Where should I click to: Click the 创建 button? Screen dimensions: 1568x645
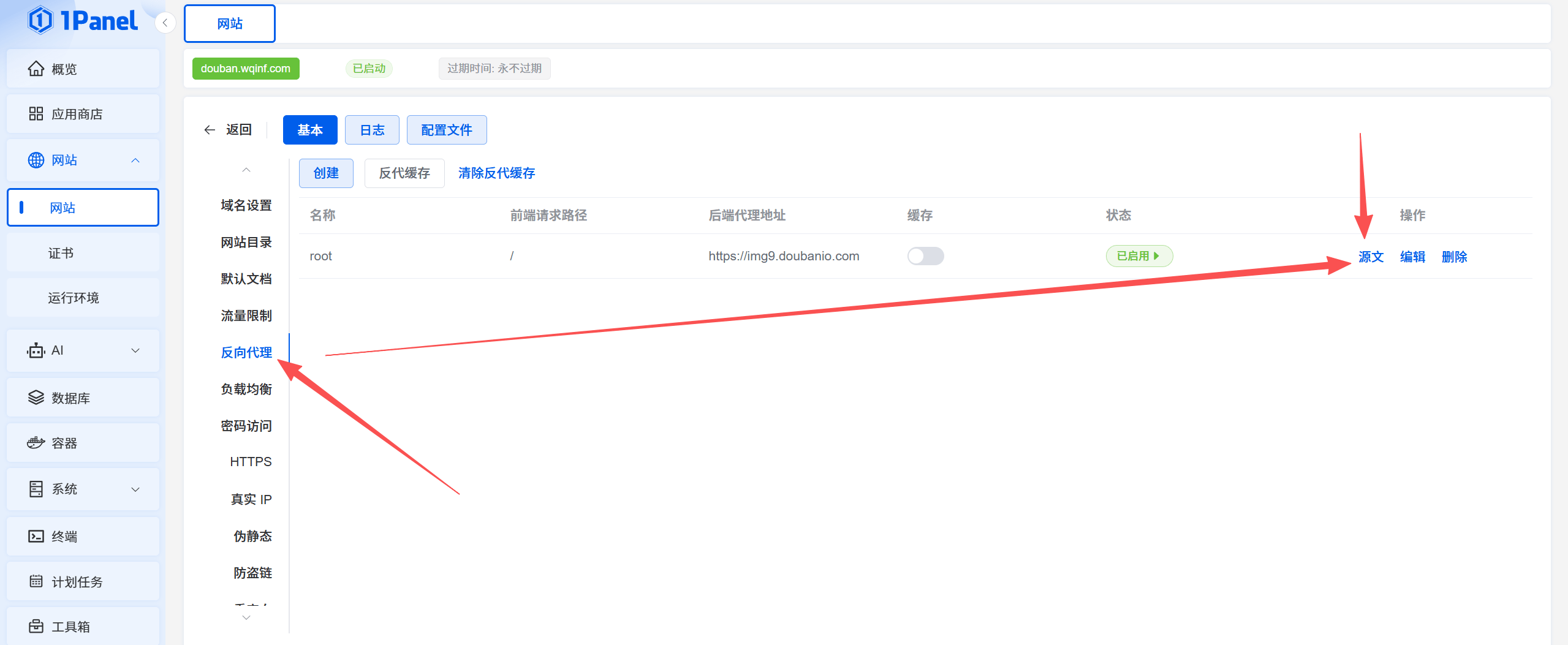326,173
